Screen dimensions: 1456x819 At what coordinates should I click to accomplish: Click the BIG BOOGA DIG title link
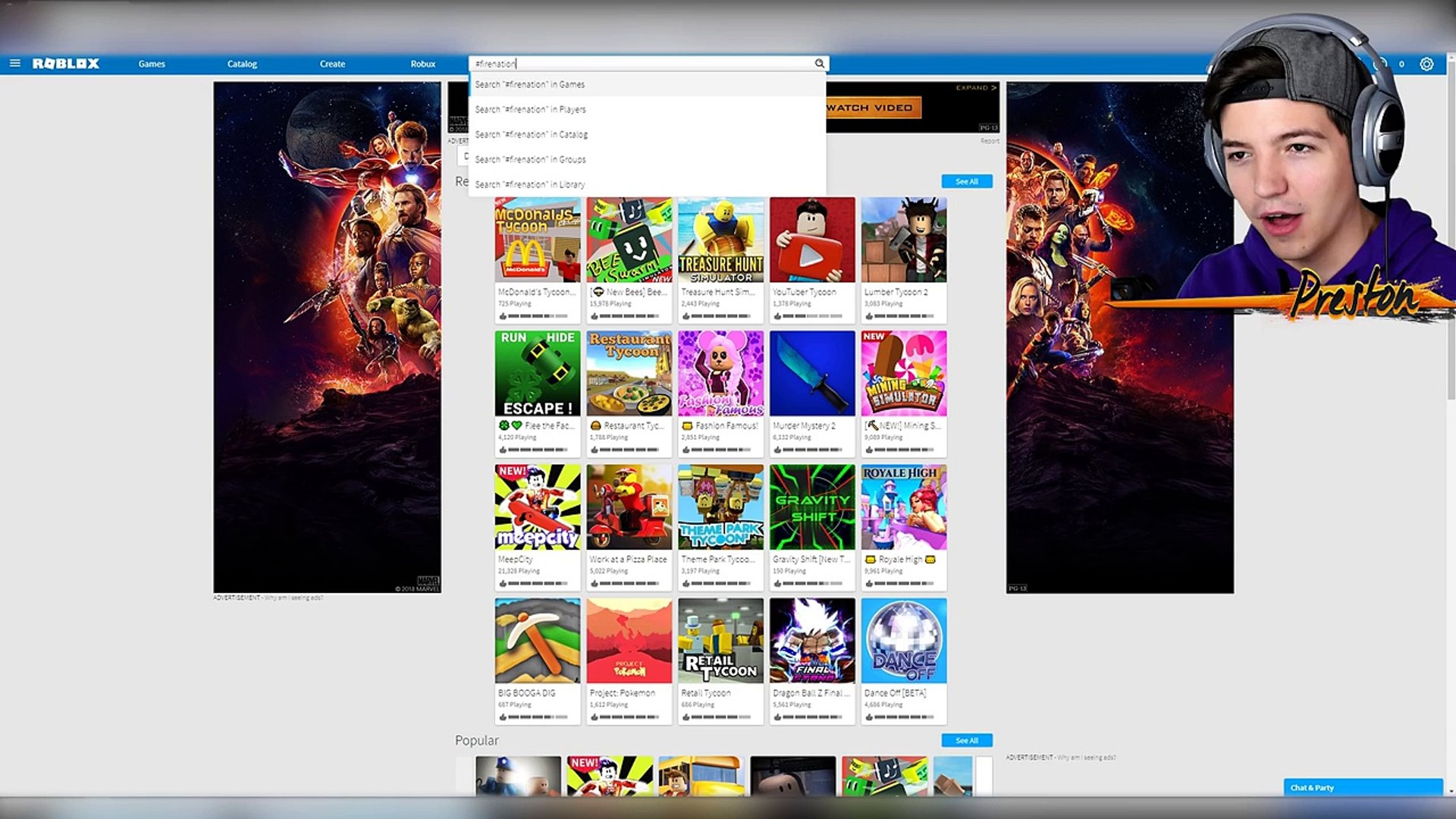click(526, 692)
